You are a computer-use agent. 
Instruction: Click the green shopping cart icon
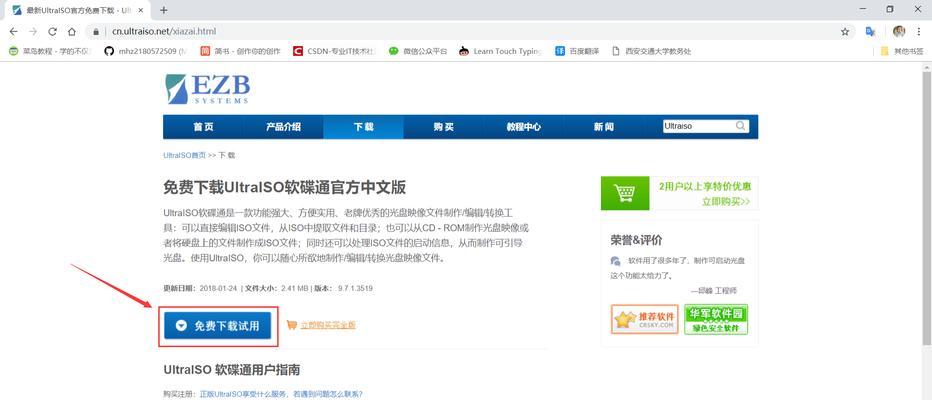tap(624, 193)
